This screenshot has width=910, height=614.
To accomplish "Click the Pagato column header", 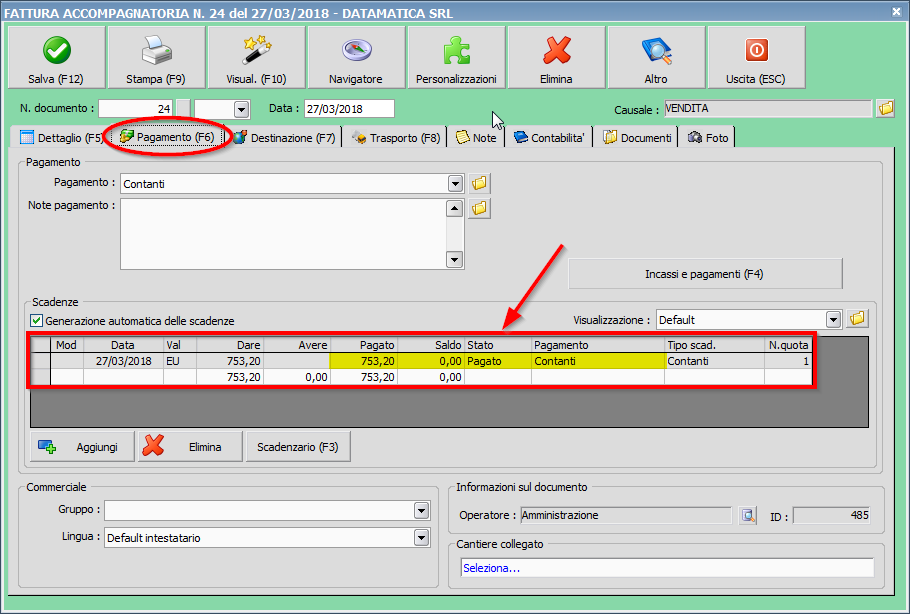I will (x=364, y=345).
